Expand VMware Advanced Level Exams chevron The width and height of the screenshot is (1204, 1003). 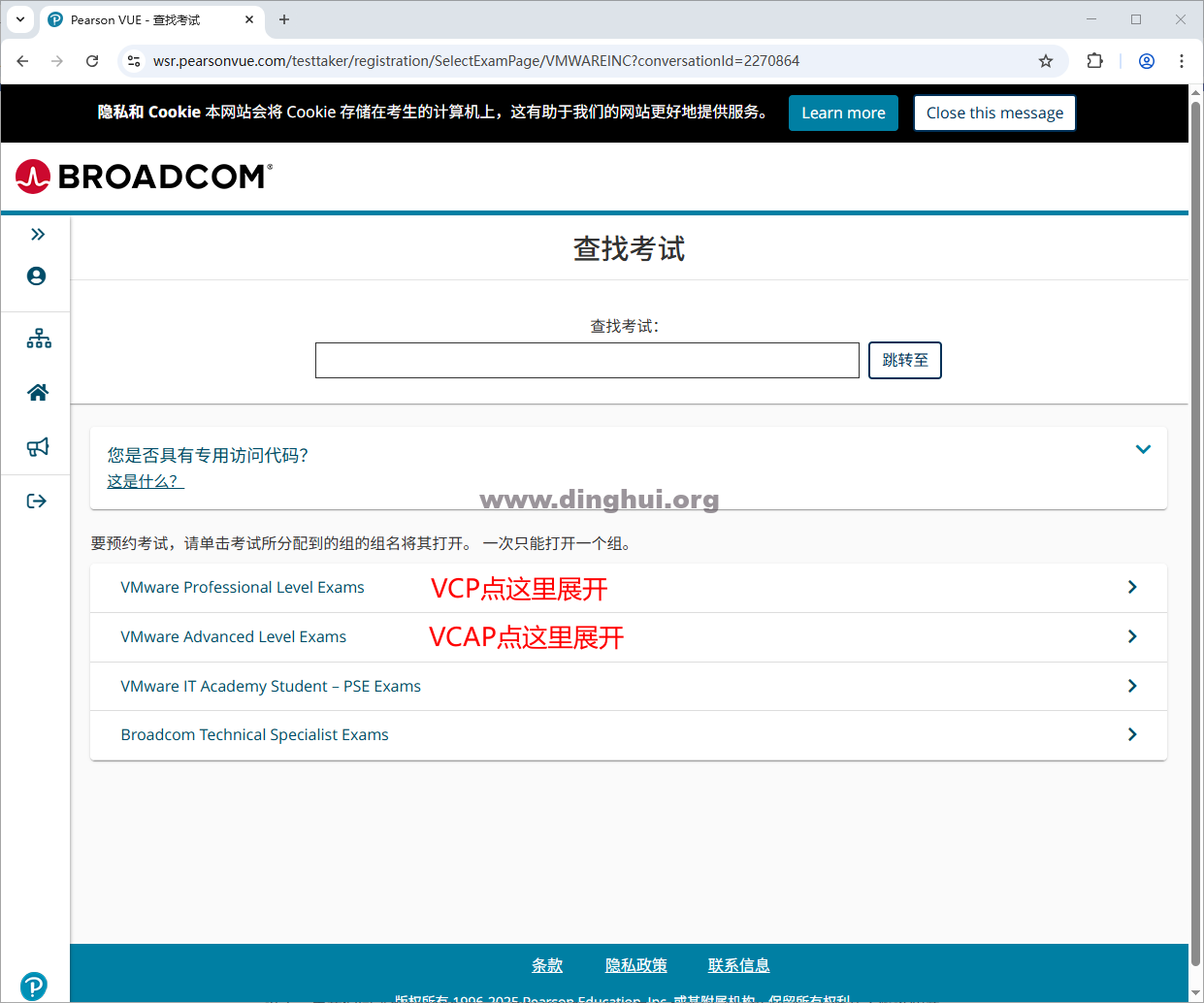point(1132,636)
